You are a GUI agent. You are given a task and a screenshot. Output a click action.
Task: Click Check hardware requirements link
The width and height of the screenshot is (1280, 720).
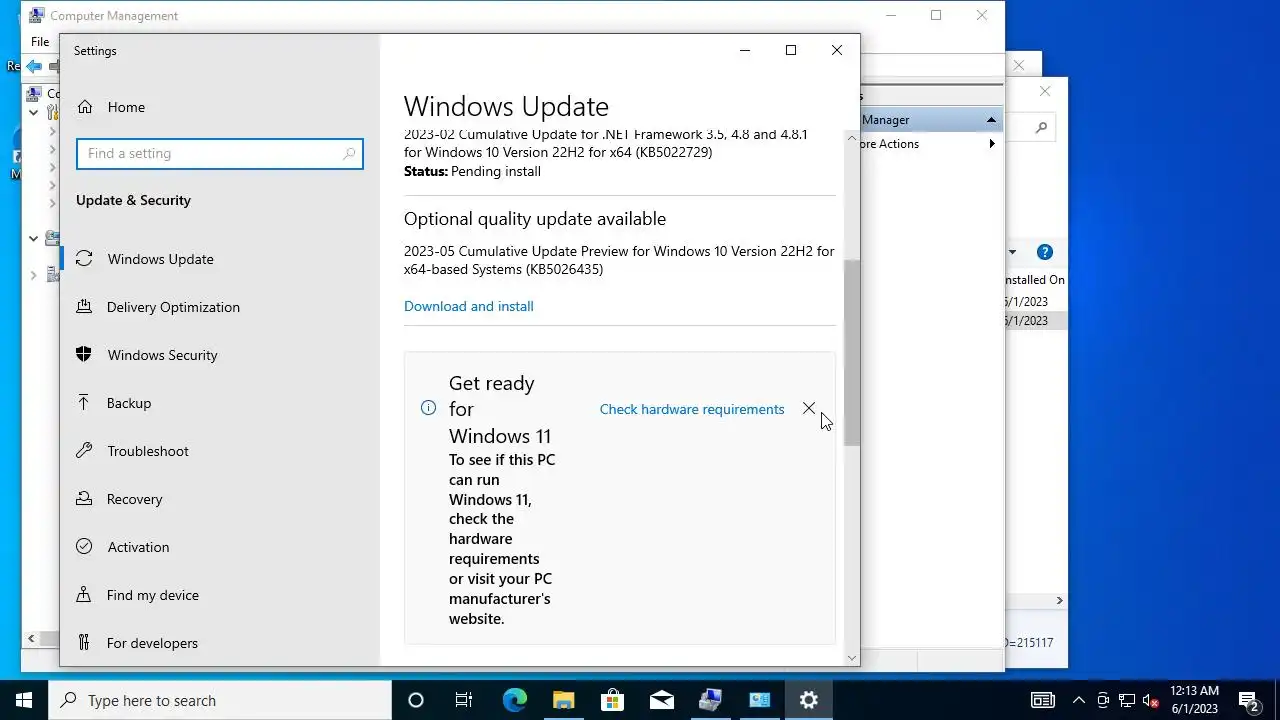(x=692, y=409)
